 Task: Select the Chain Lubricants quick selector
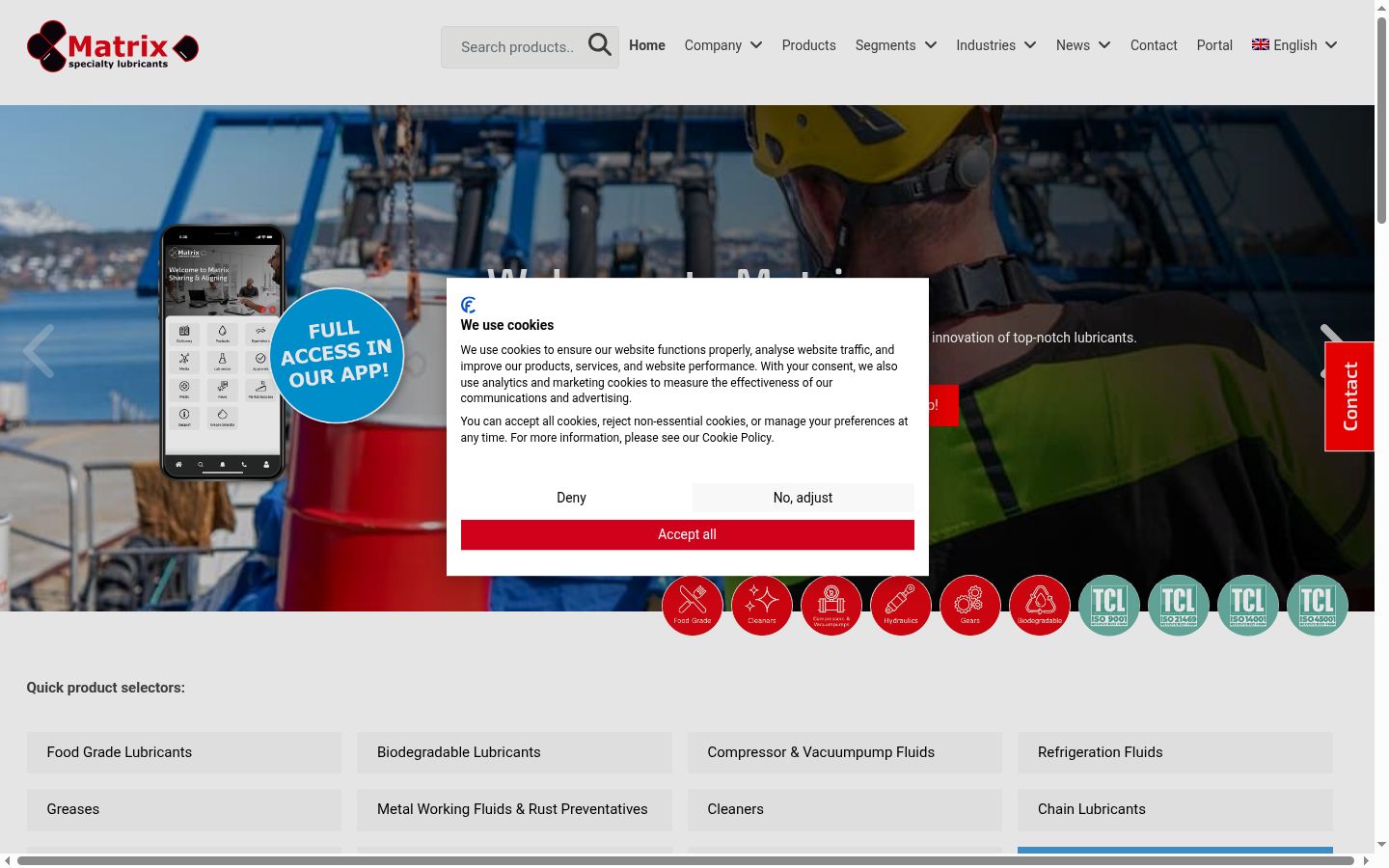tap(1175, 809)
